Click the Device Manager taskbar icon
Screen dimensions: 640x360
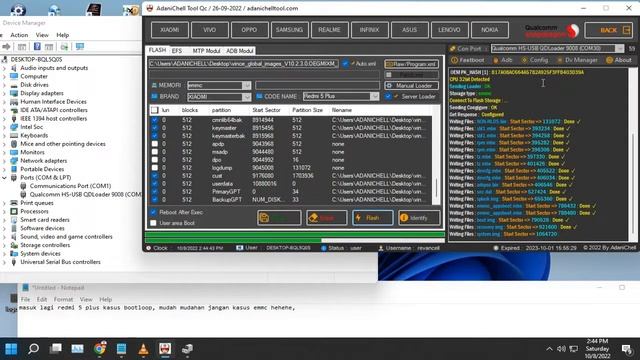pos(187,349)
